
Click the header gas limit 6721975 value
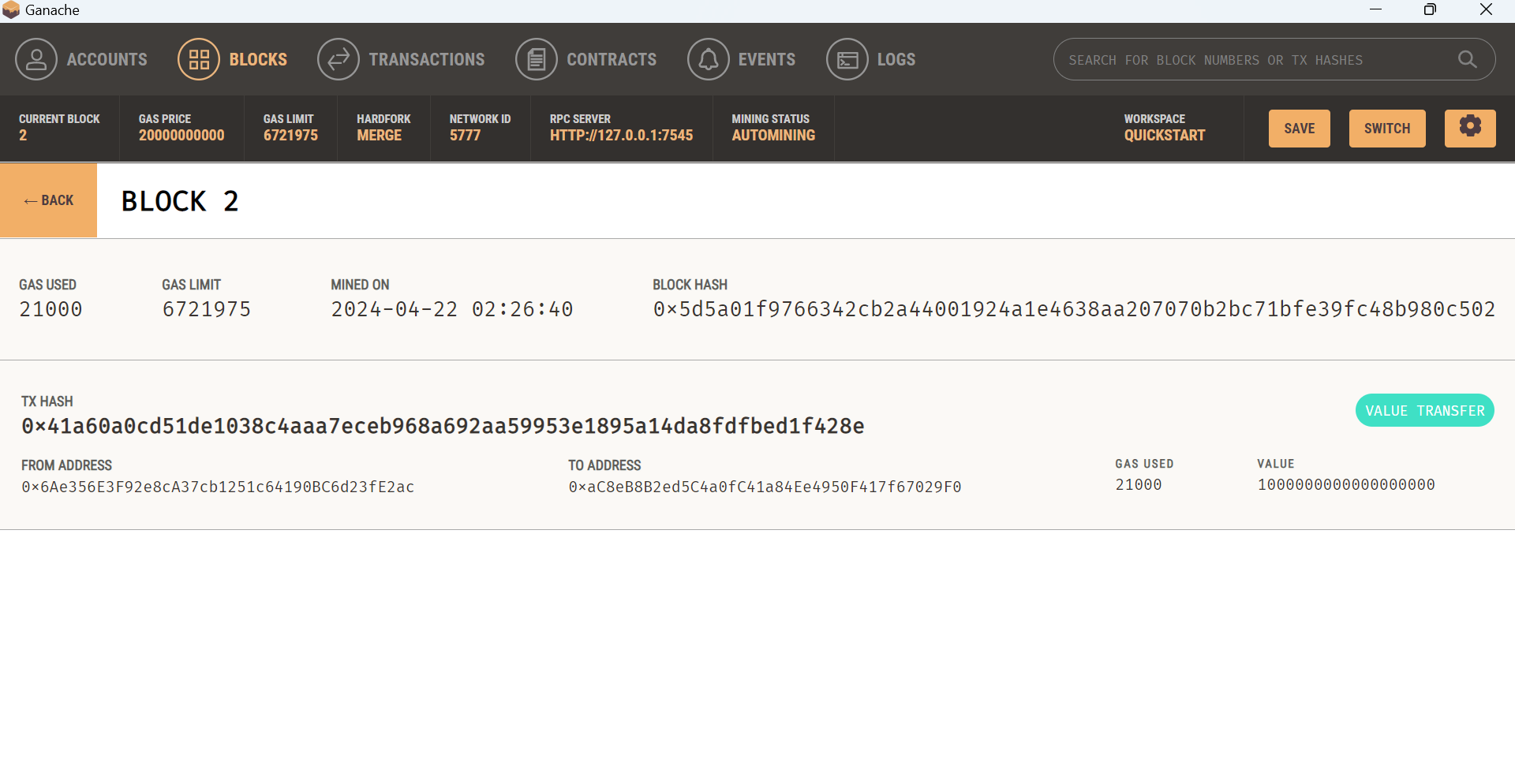[x=290, y=135]
